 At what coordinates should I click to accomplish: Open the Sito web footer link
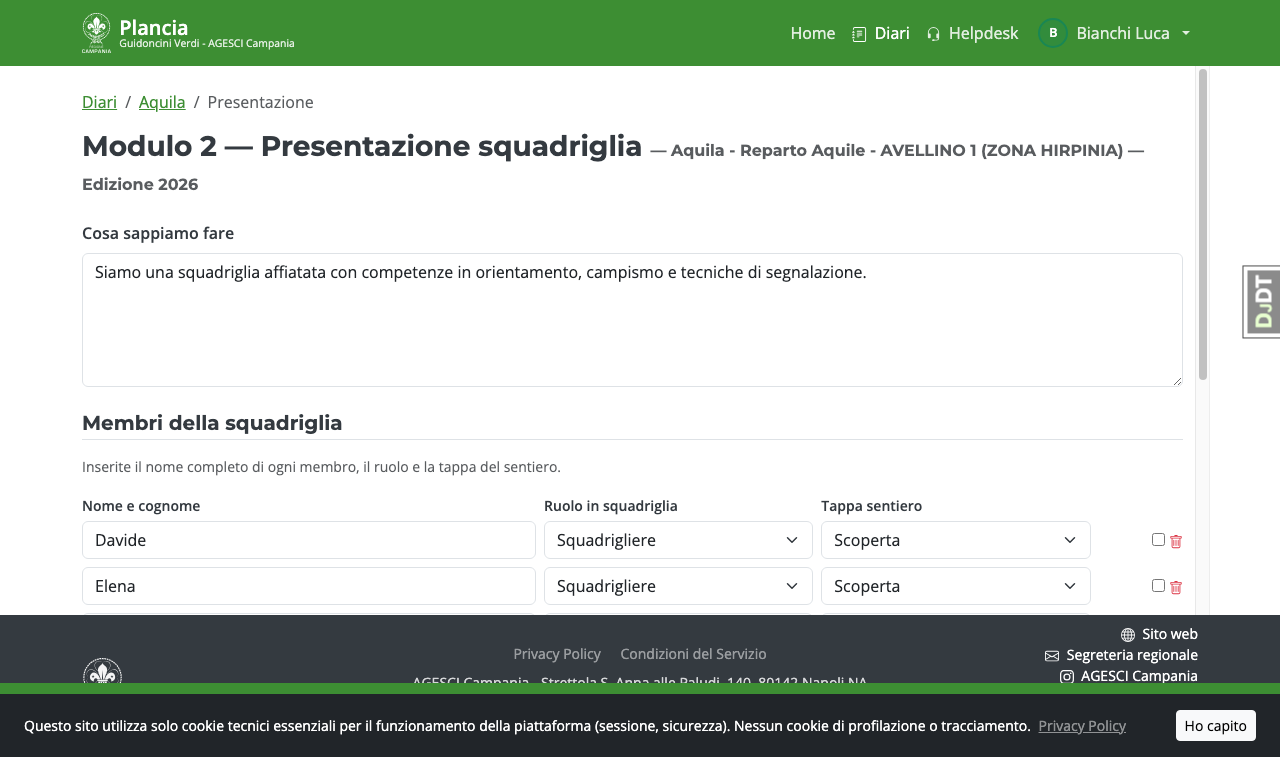1159,634
